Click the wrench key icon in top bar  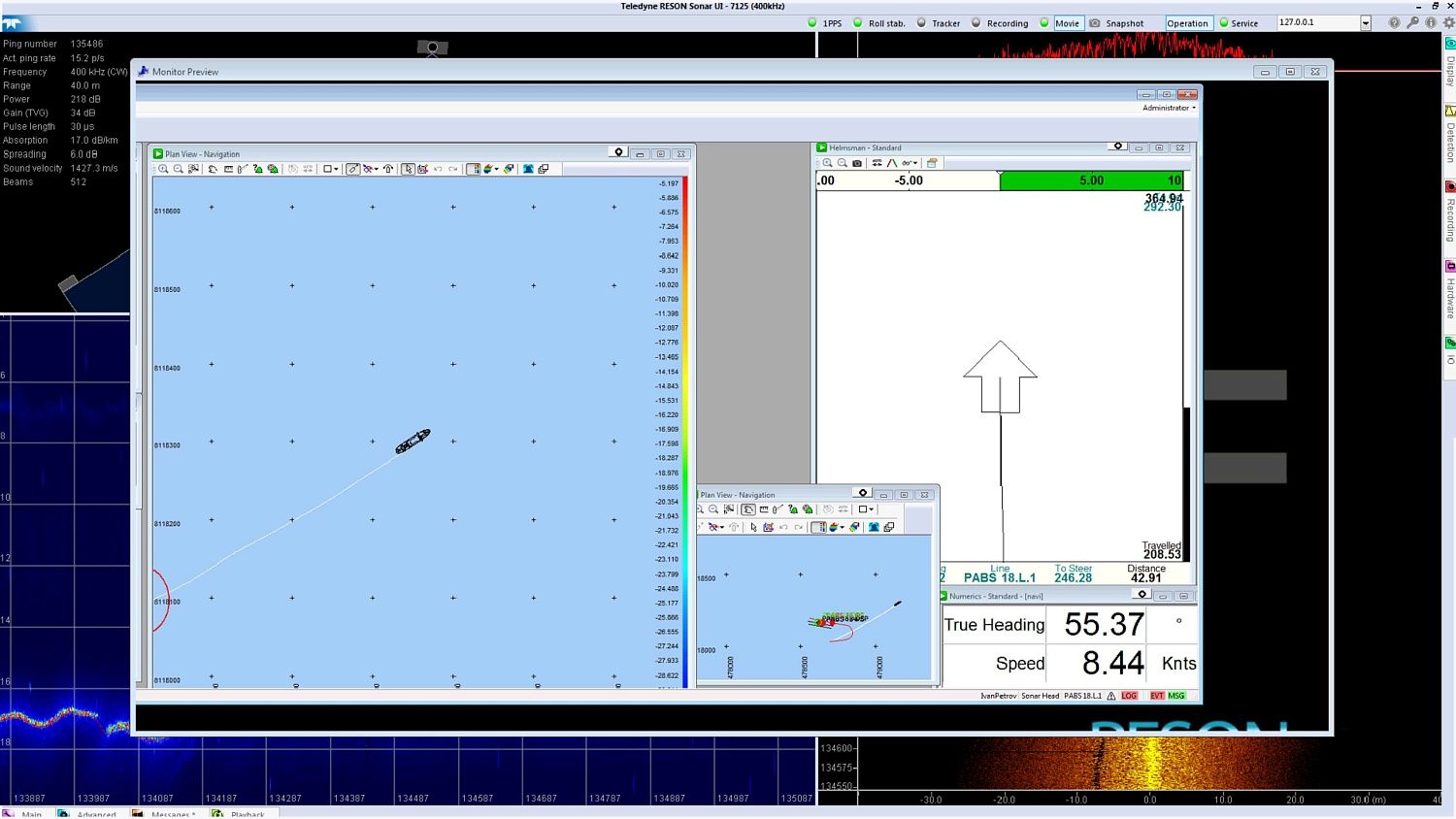[1412, 23]
